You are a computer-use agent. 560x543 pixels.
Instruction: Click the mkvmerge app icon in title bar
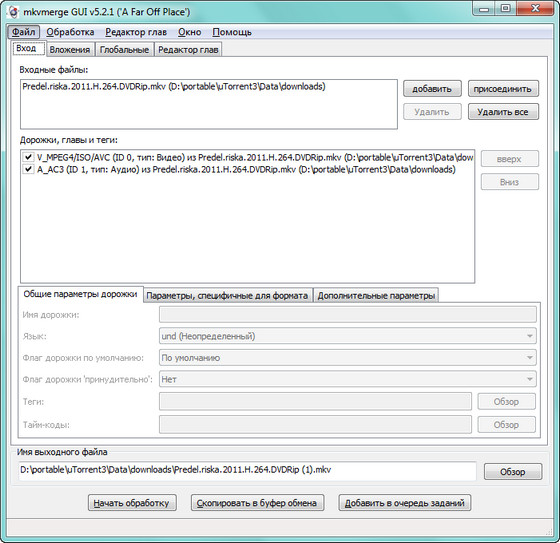pos(14,12)
